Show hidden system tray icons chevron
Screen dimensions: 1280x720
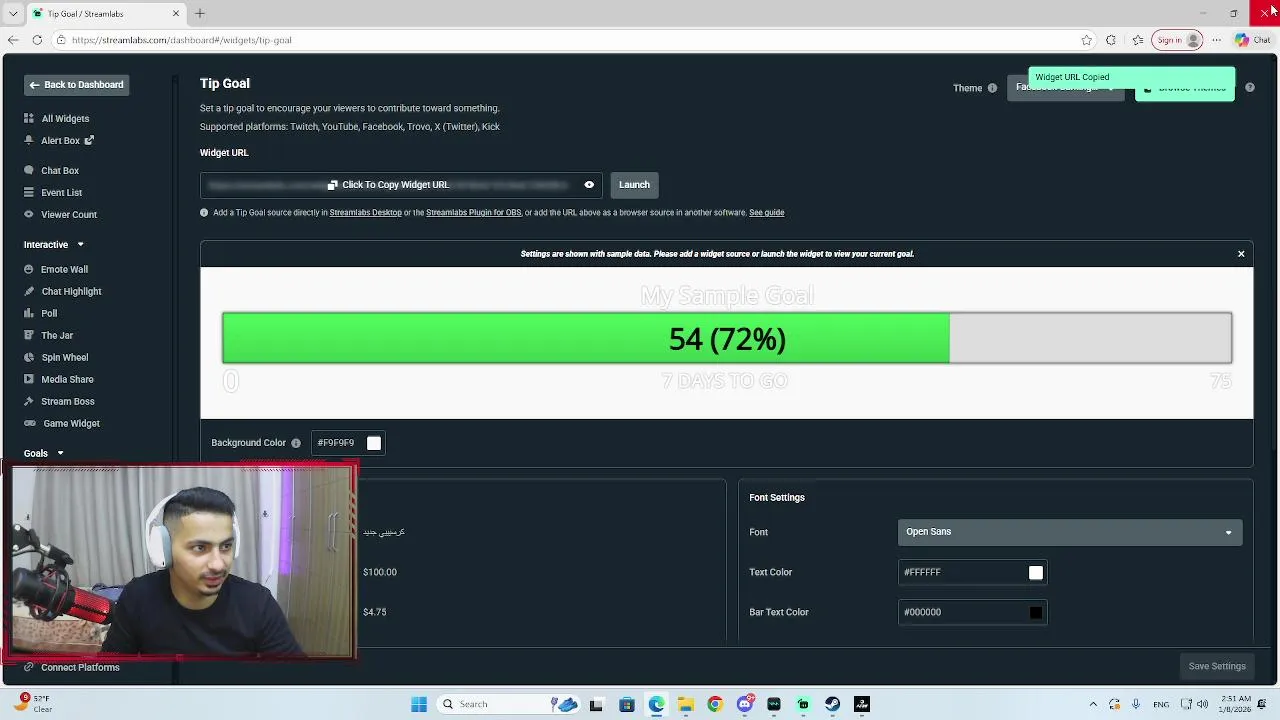click(x=1093, y=704)
